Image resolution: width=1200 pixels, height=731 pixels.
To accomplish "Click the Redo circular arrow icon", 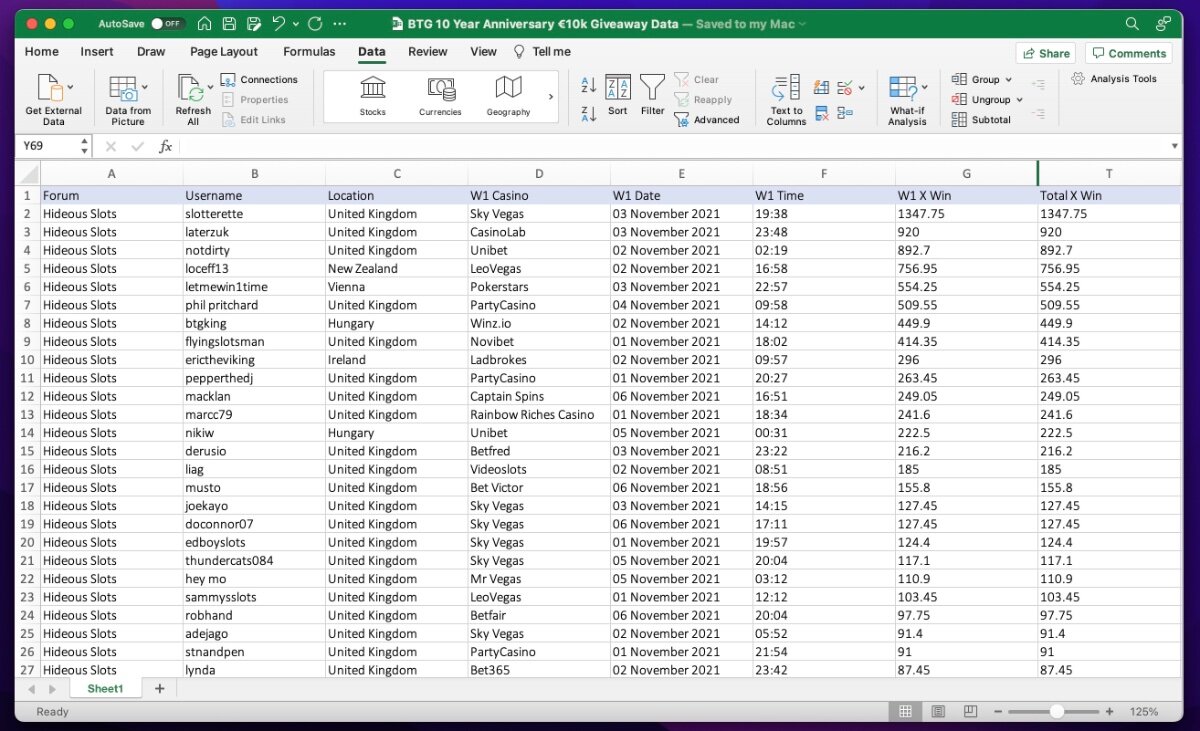I will [315, 23].
